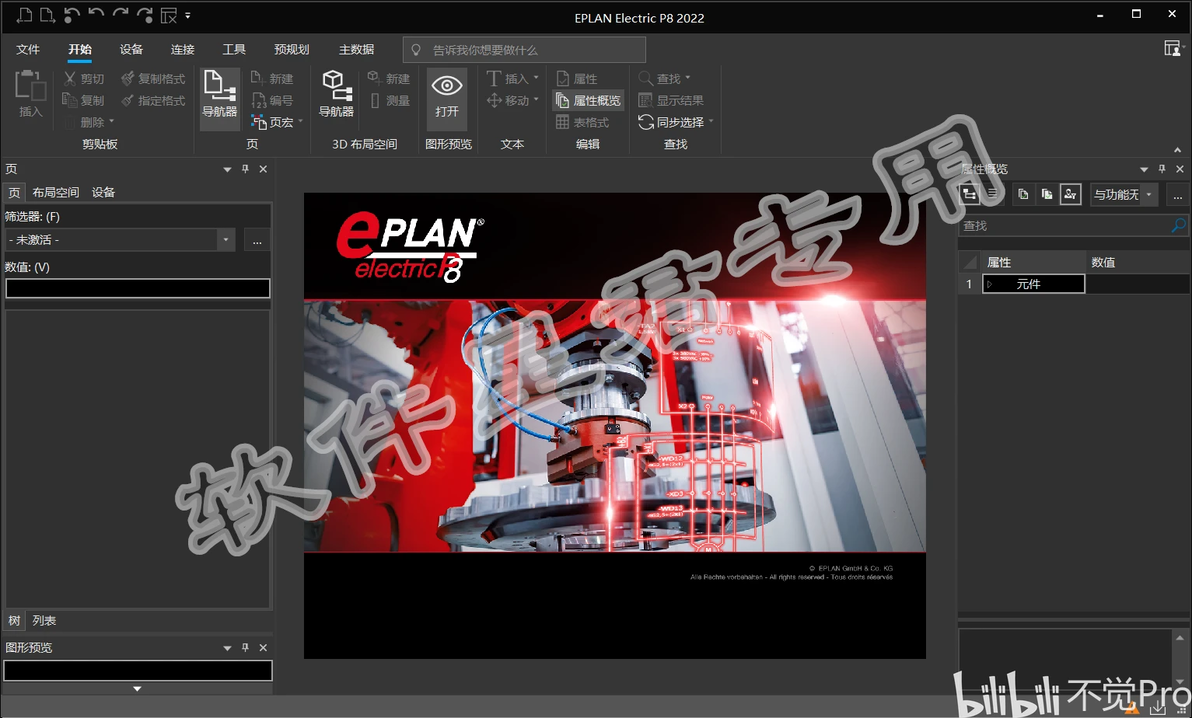
Task: Switch 属性概览 panel to list view
Action: (993, 195)
